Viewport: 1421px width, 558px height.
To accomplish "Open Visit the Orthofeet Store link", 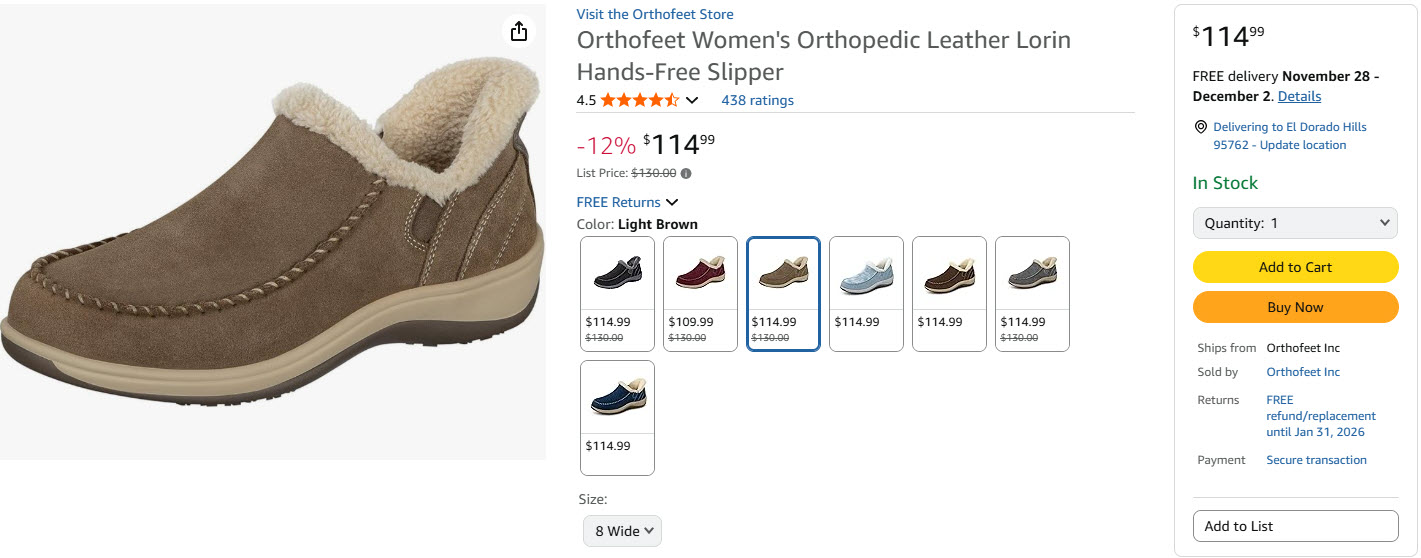I will (x=655, y=14).
